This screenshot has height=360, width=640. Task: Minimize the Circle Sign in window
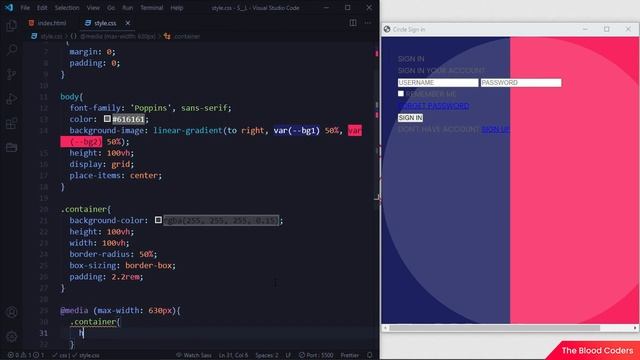click(x=585, y=29)
